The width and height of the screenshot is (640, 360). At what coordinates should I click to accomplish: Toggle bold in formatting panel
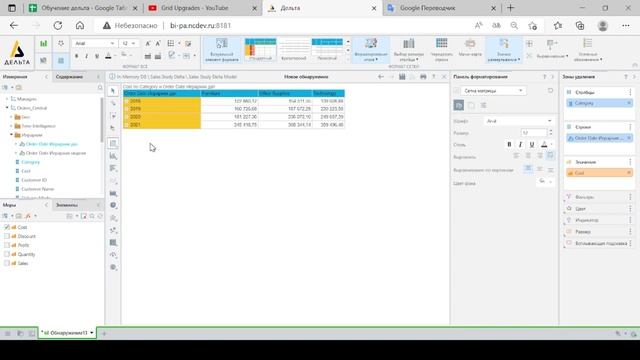509,144
